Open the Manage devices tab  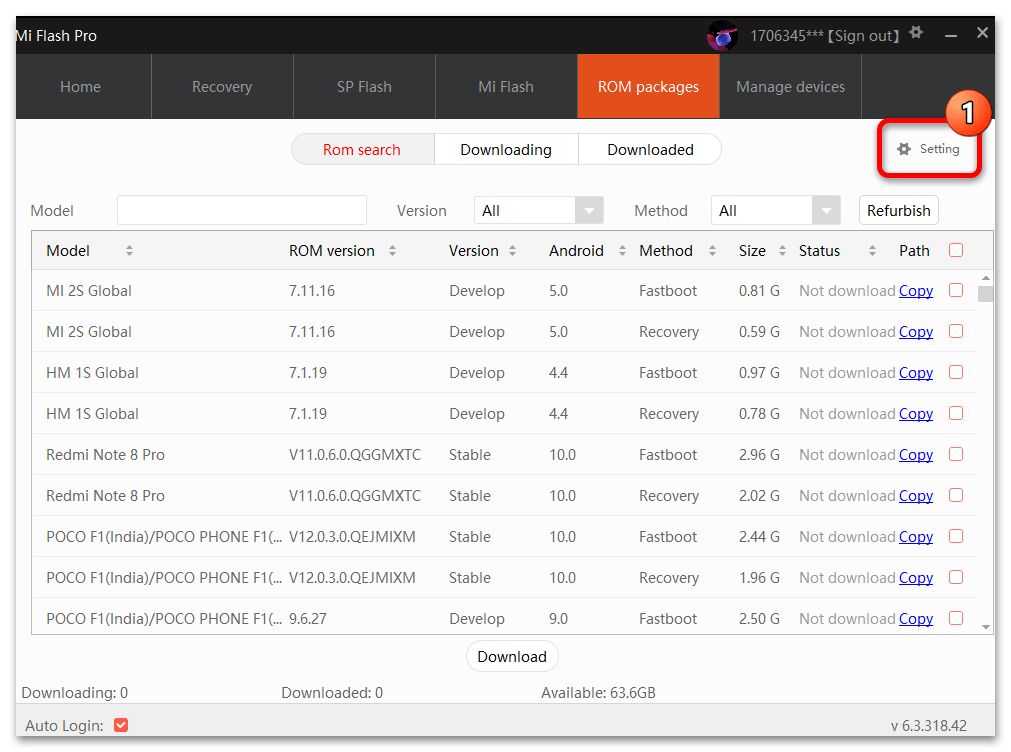[790, 86]
